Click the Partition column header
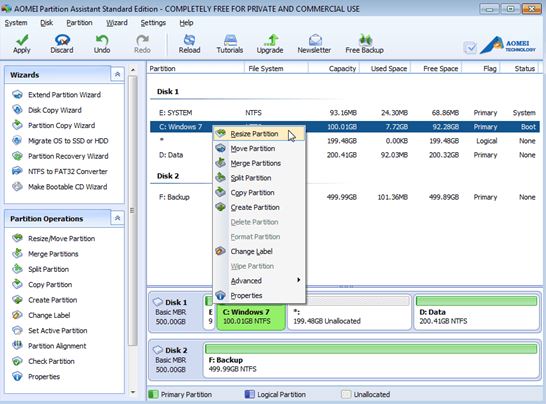 [x=196, y=69]
